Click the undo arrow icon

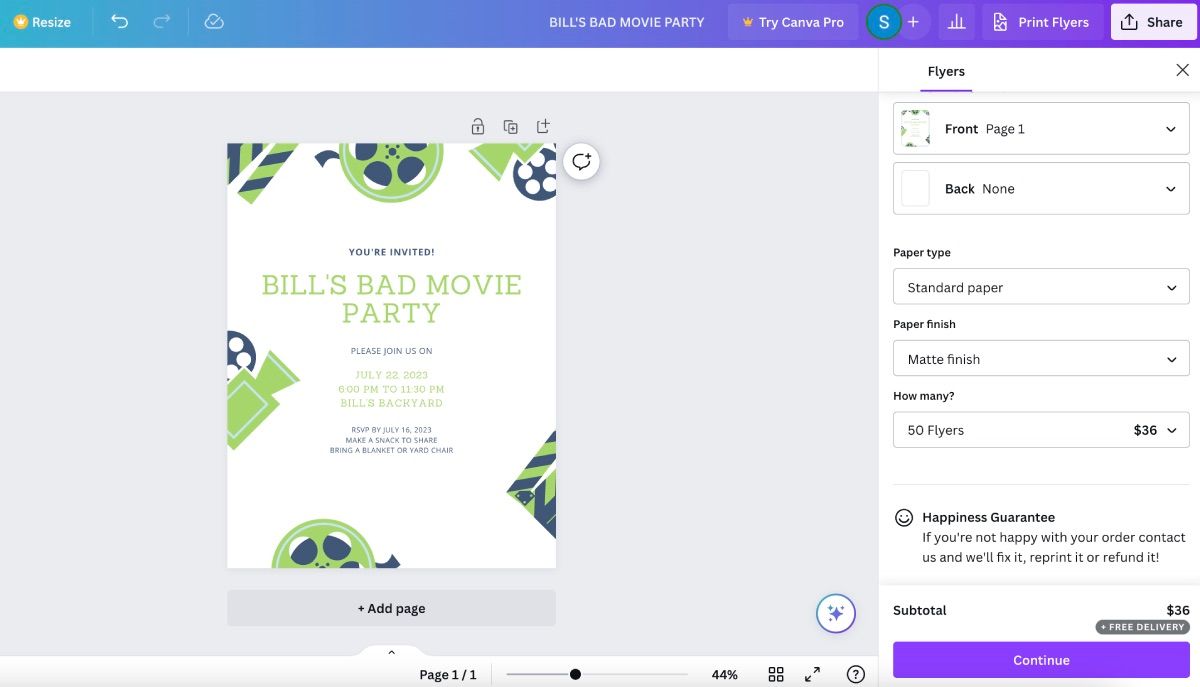click(120, 21)
